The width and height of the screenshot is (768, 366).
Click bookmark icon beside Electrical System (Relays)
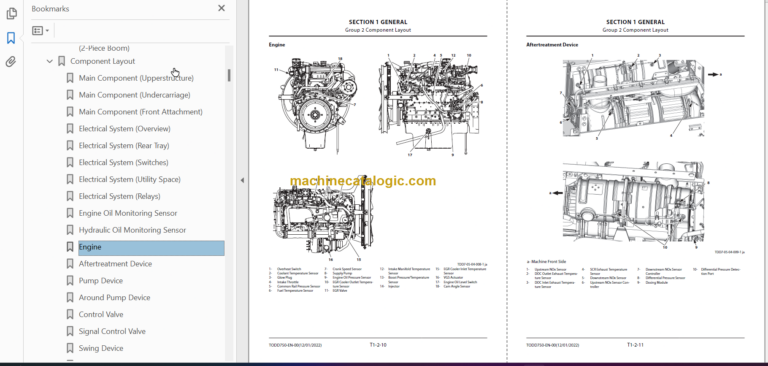coord(70,196)
